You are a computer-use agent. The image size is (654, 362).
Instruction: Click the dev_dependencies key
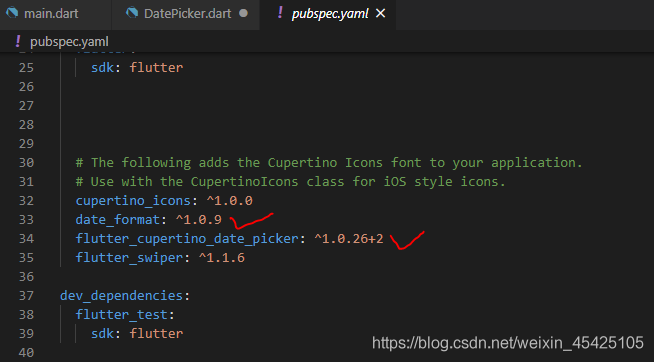point(121,295)
